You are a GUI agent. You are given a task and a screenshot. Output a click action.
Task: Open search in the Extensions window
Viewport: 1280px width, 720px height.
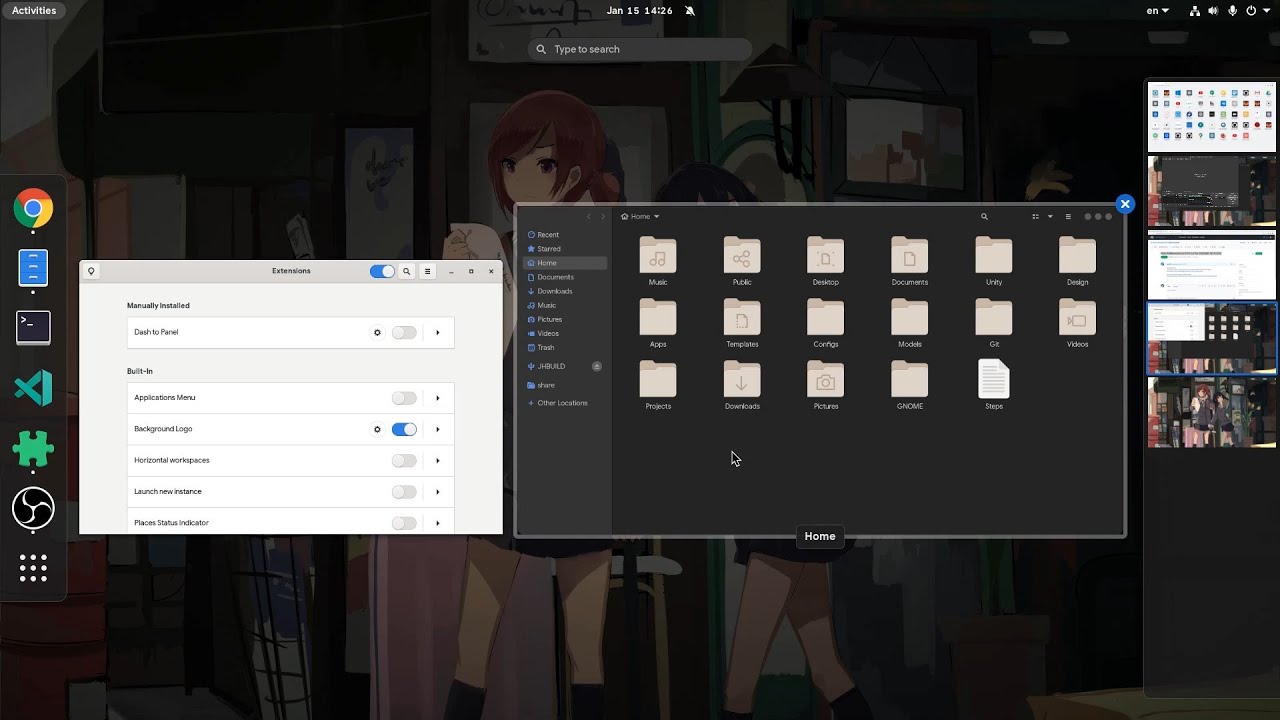pyautogui.click(x=406, y=271)
